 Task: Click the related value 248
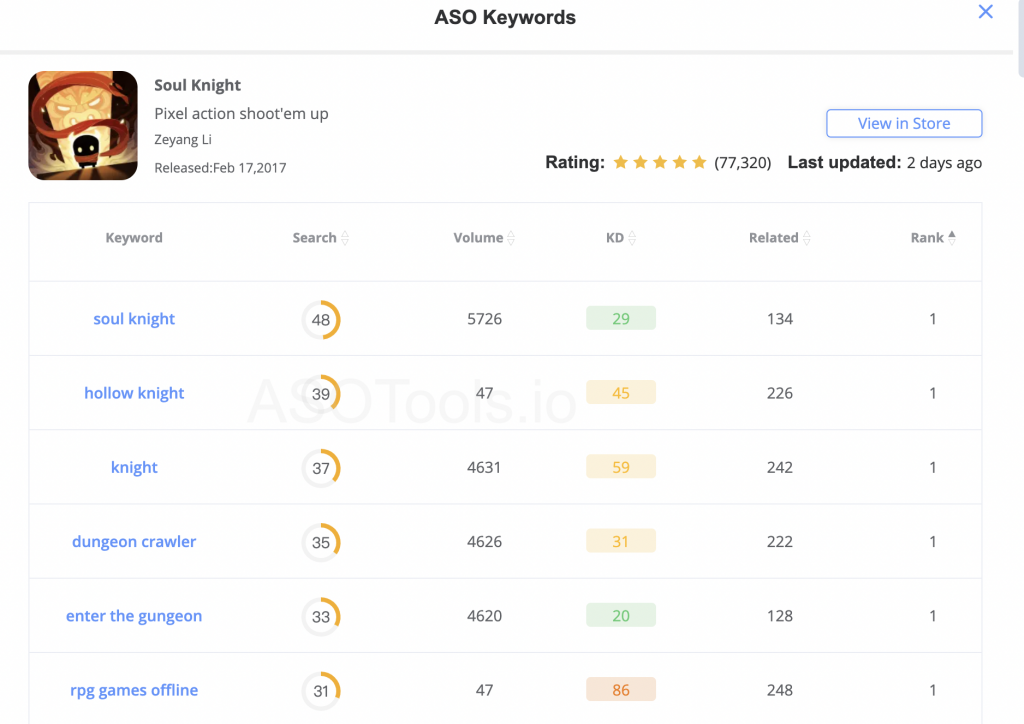pyautogui.click(x=780, y=690)
